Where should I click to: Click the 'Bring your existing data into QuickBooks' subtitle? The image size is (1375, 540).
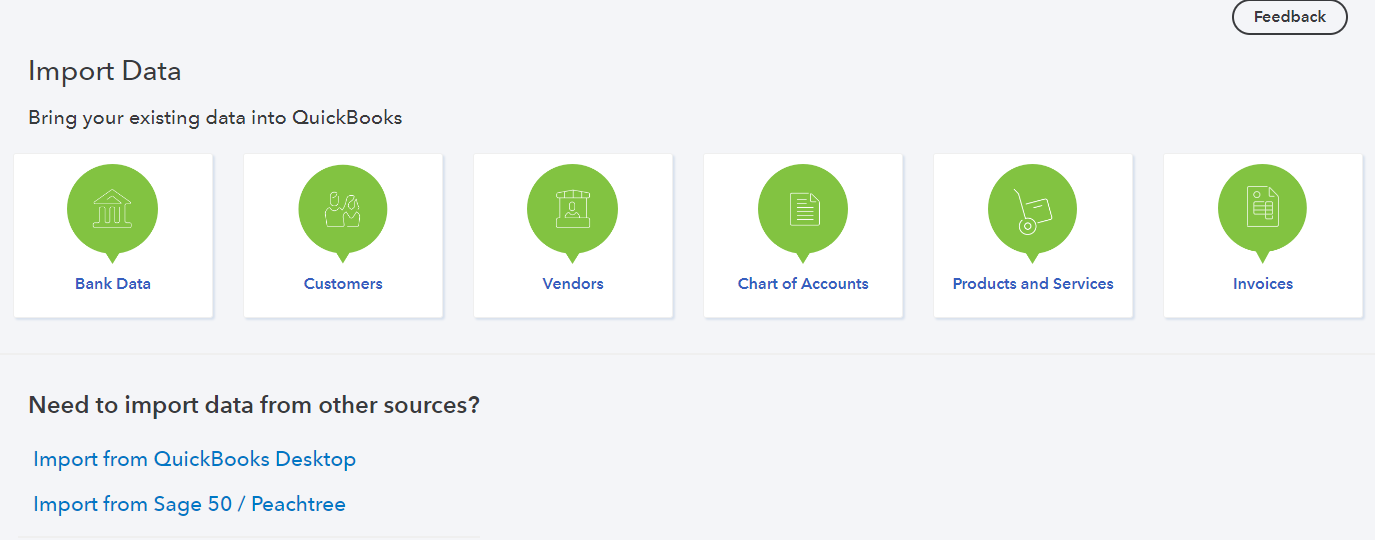(215, 118)
